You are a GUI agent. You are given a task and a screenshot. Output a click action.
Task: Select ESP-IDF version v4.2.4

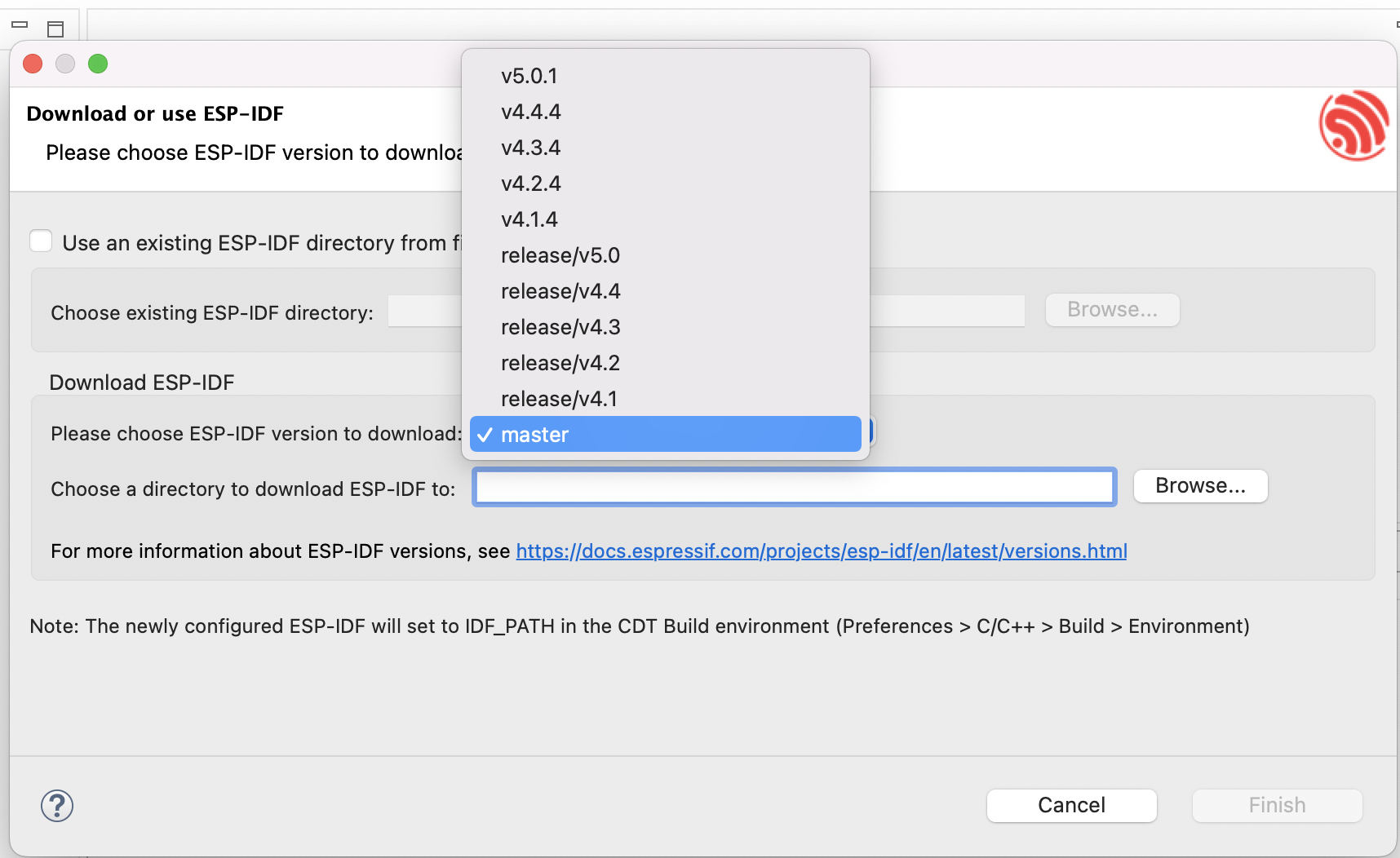point(530,184)
